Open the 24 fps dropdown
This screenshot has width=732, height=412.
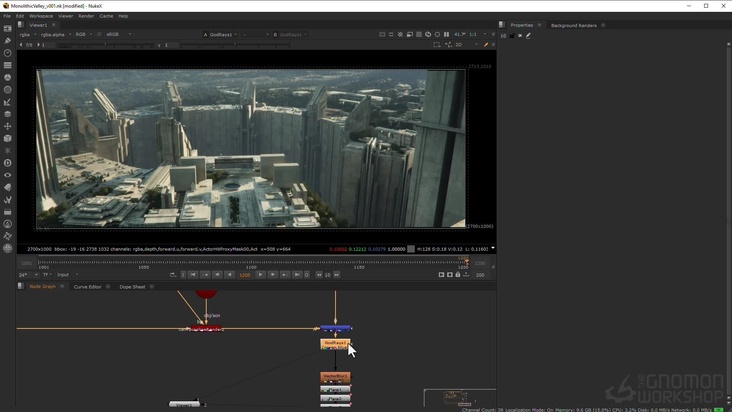click(x=28, y=275)
